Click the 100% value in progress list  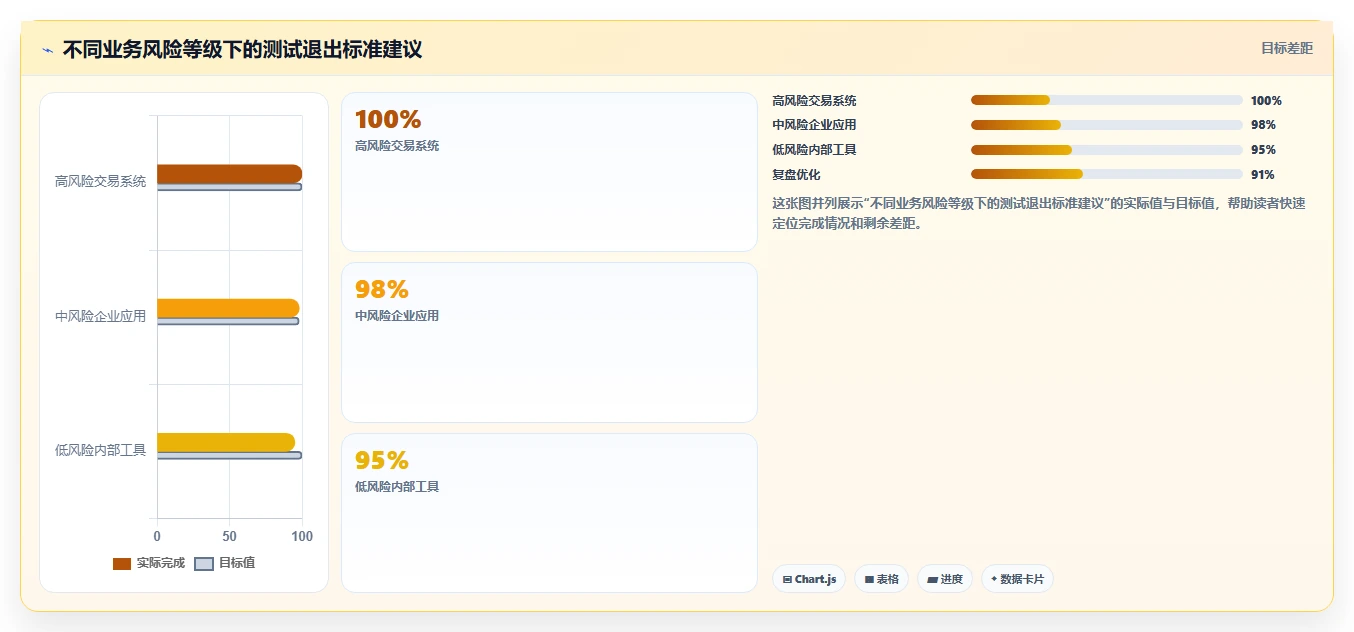click(x=1266, y=101)
